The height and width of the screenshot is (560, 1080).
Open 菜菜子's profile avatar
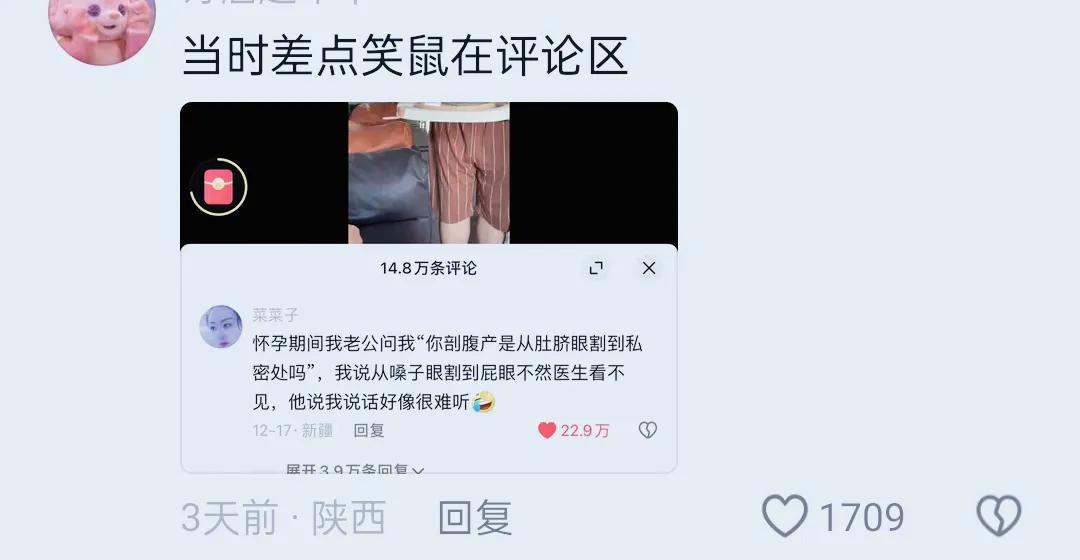[220, 326]
